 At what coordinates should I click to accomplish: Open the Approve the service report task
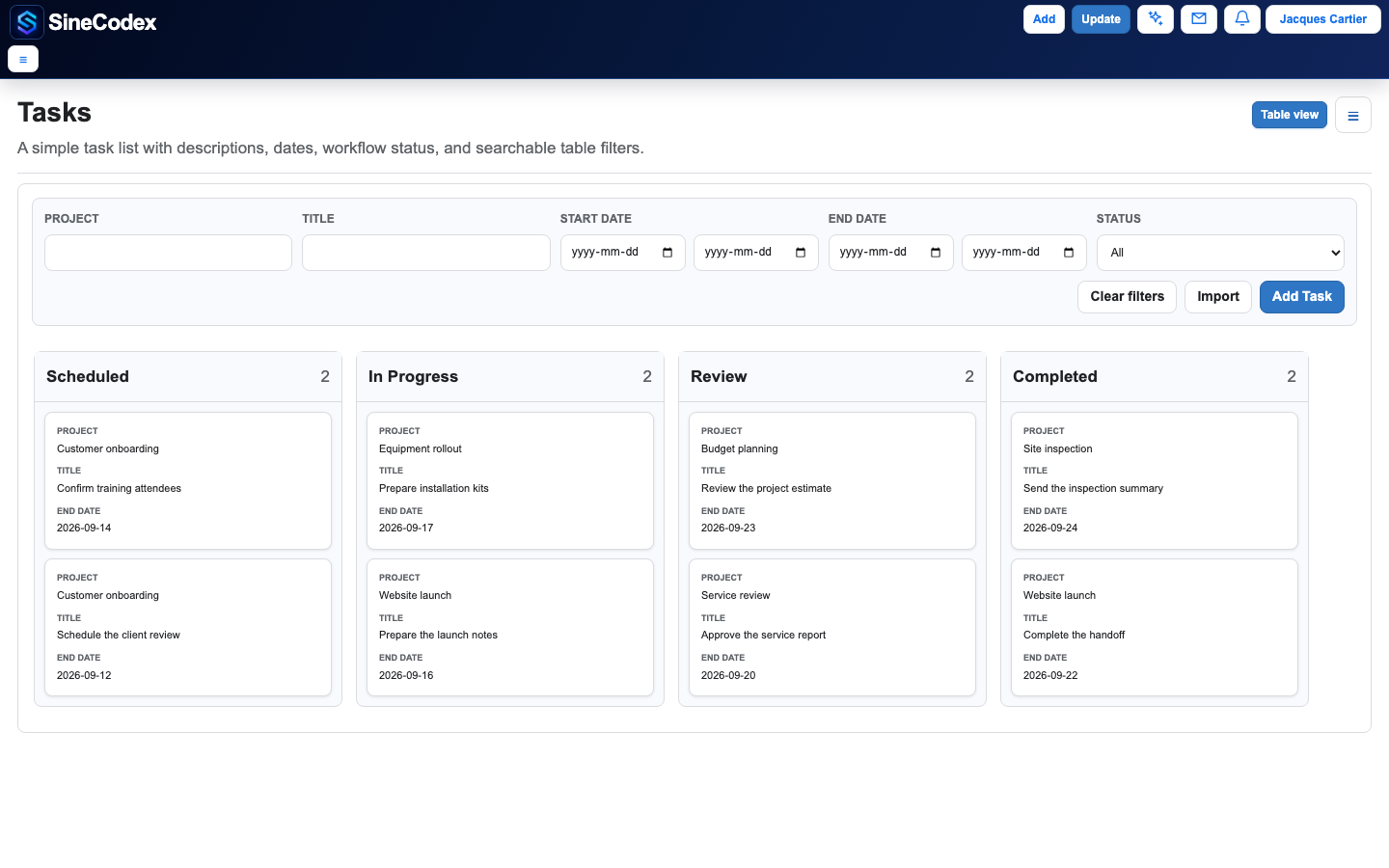pos(832,628)
